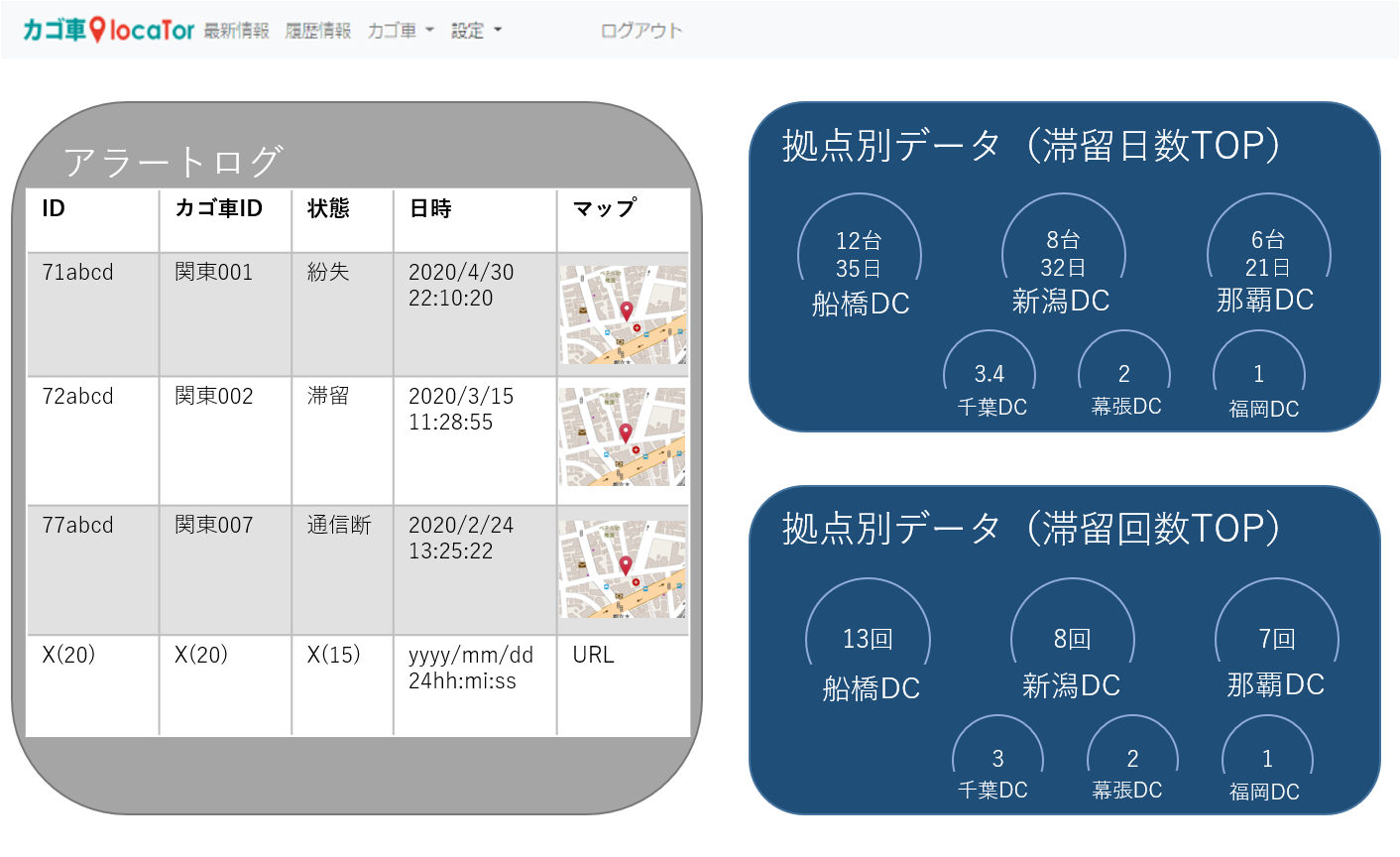
Task: Click the 滞留日数TOP panel title
Action: pos(1032,146)
